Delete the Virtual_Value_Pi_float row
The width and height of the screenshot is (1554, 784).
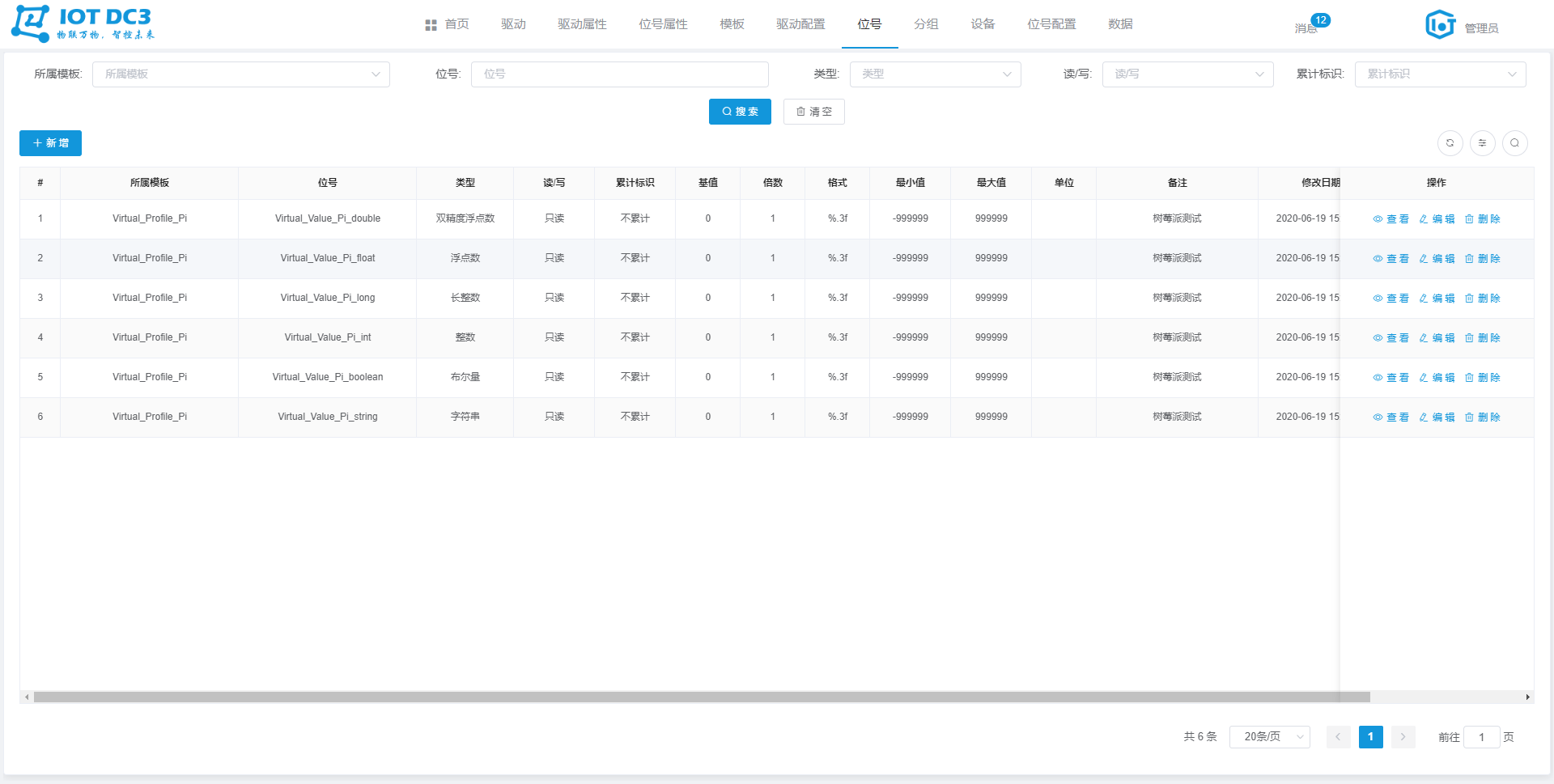click(x=1482, y=259)
